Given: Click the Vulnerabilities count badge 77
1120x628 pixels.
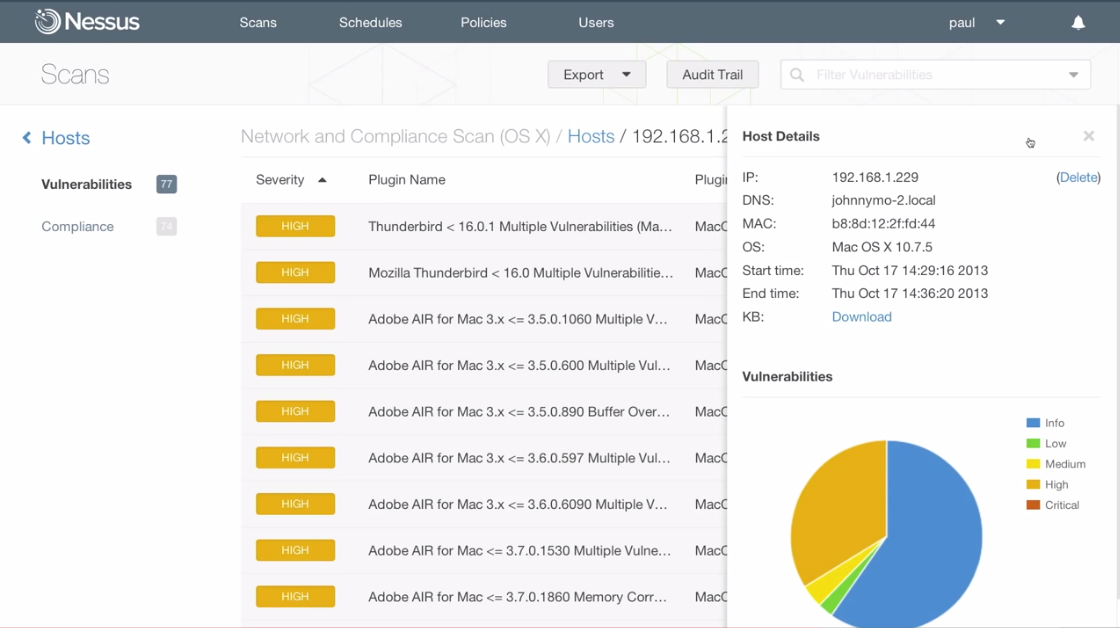Looking at the screenshot, I should [166, 184].
